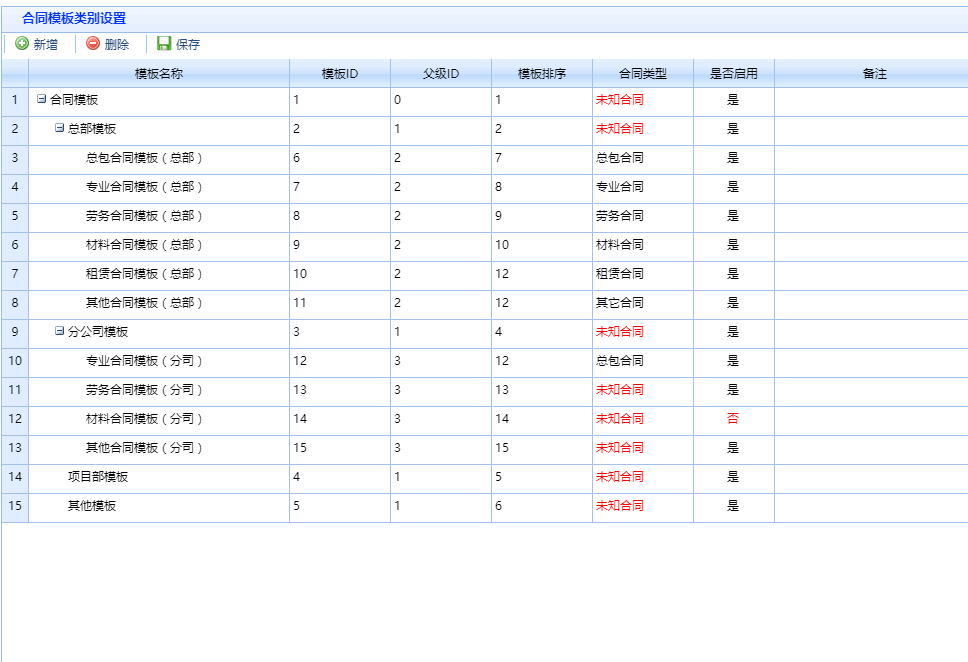Click the 模板排序 column header

coord(541,73)
